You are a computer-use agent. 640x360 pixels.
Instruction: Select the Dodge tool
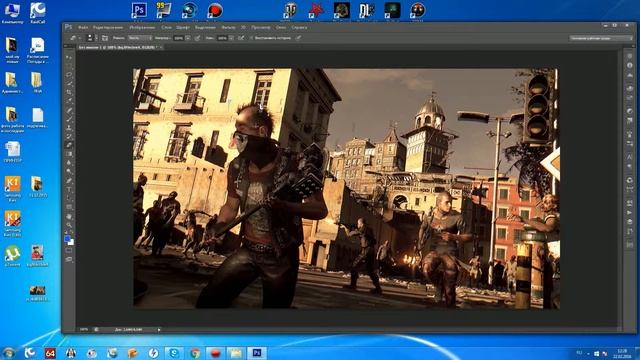pyautogui.click(x=69, y=171)
